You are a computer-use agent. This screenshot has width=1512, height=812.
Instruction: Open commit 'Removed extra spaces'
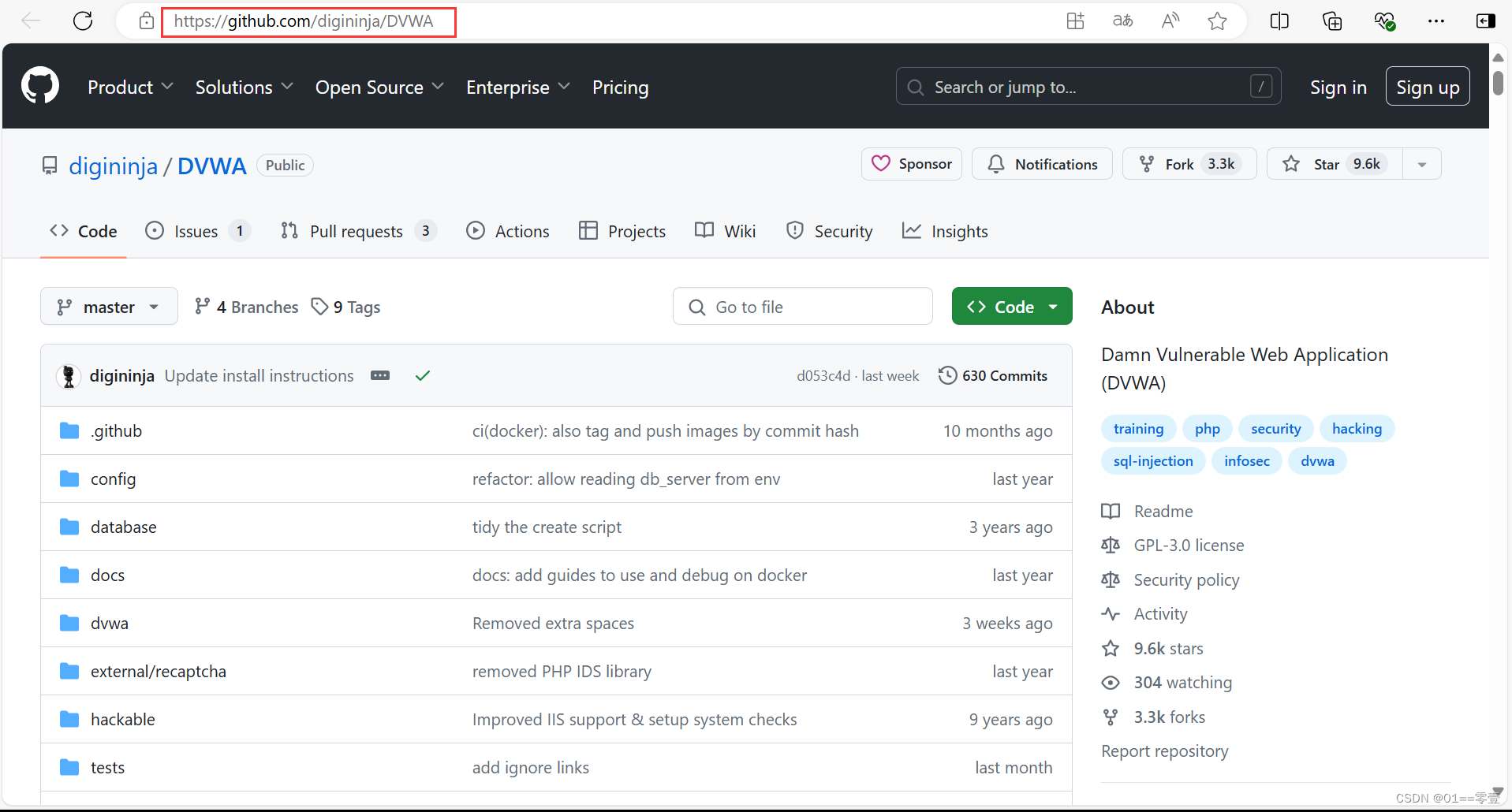tap(553, 624)
